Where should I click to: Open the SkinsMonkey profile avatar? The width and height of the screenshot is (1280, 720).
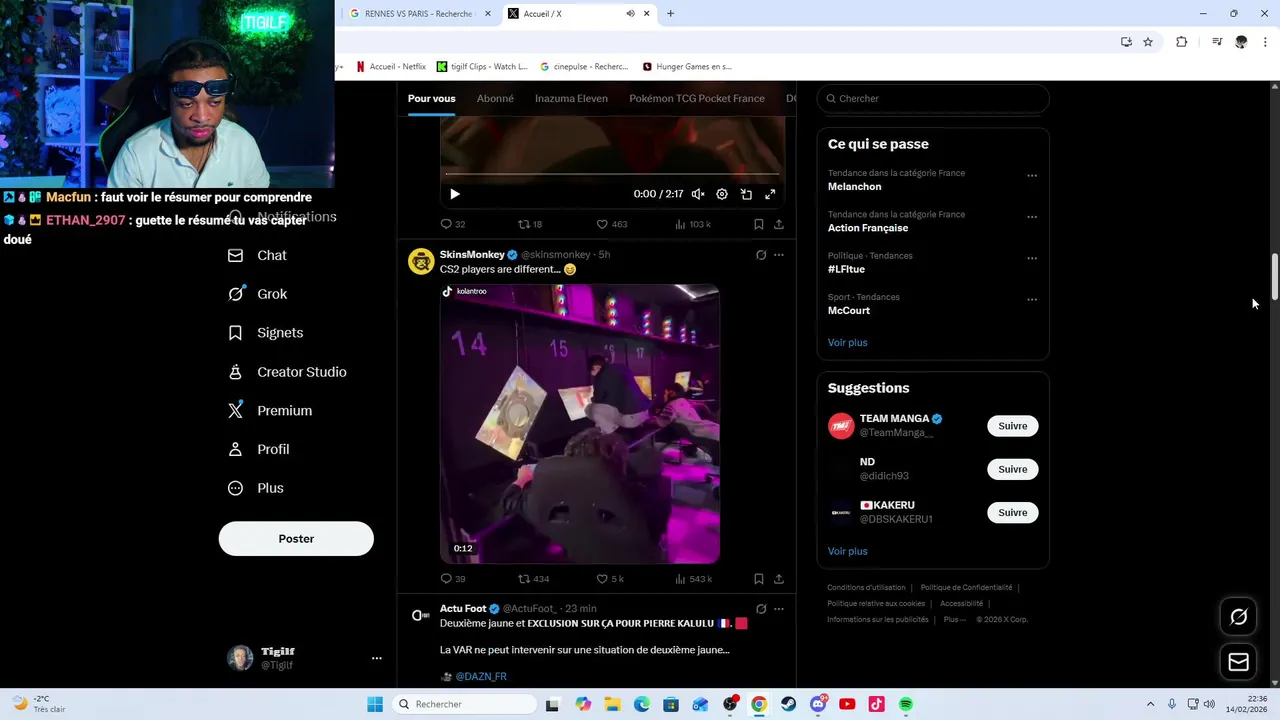421,261
